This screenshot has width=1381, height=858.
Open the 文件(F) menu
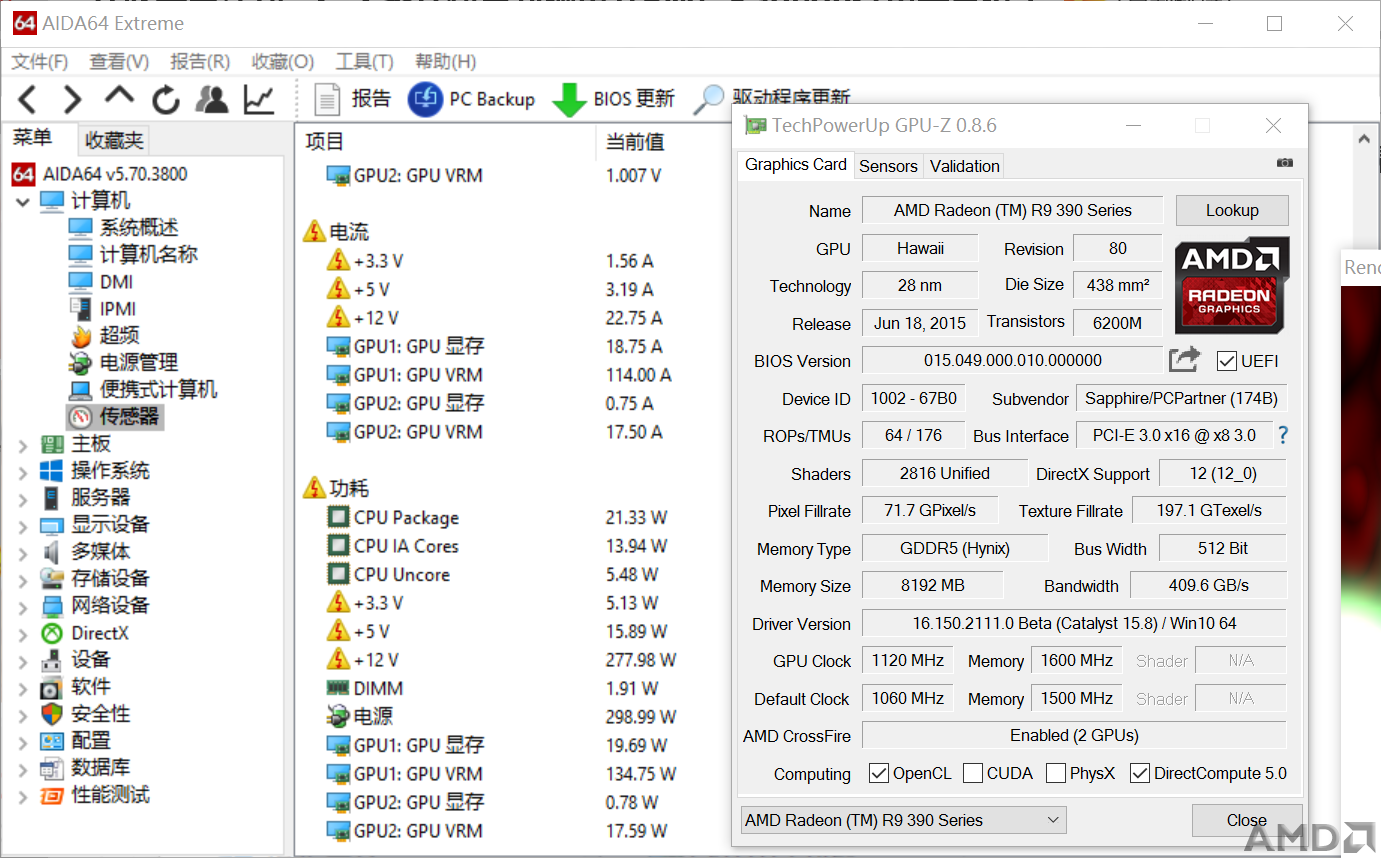point(40,62)
